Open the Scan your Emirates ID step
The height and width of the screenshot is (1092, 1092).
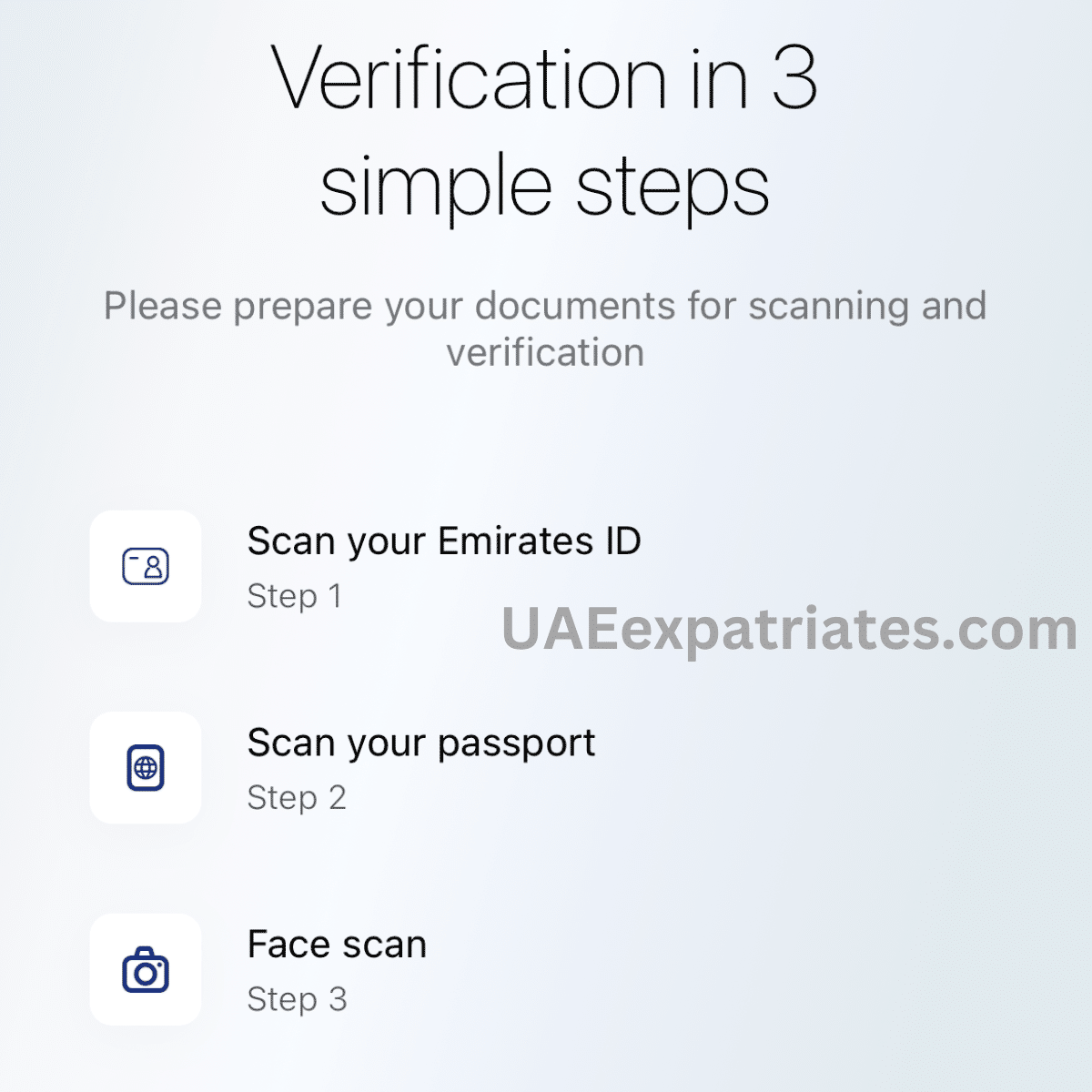(x=445, y=541)
